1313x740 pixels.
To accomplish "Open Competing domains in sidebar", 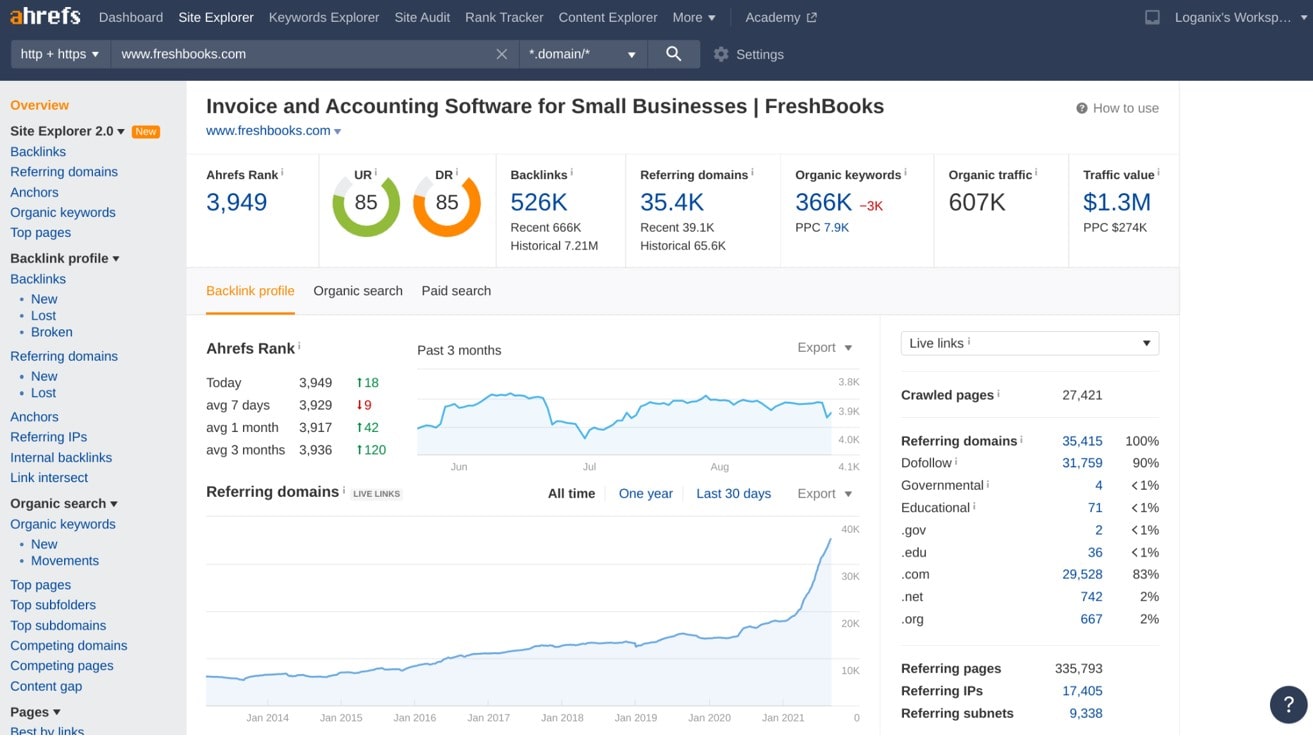I will 69,645.
